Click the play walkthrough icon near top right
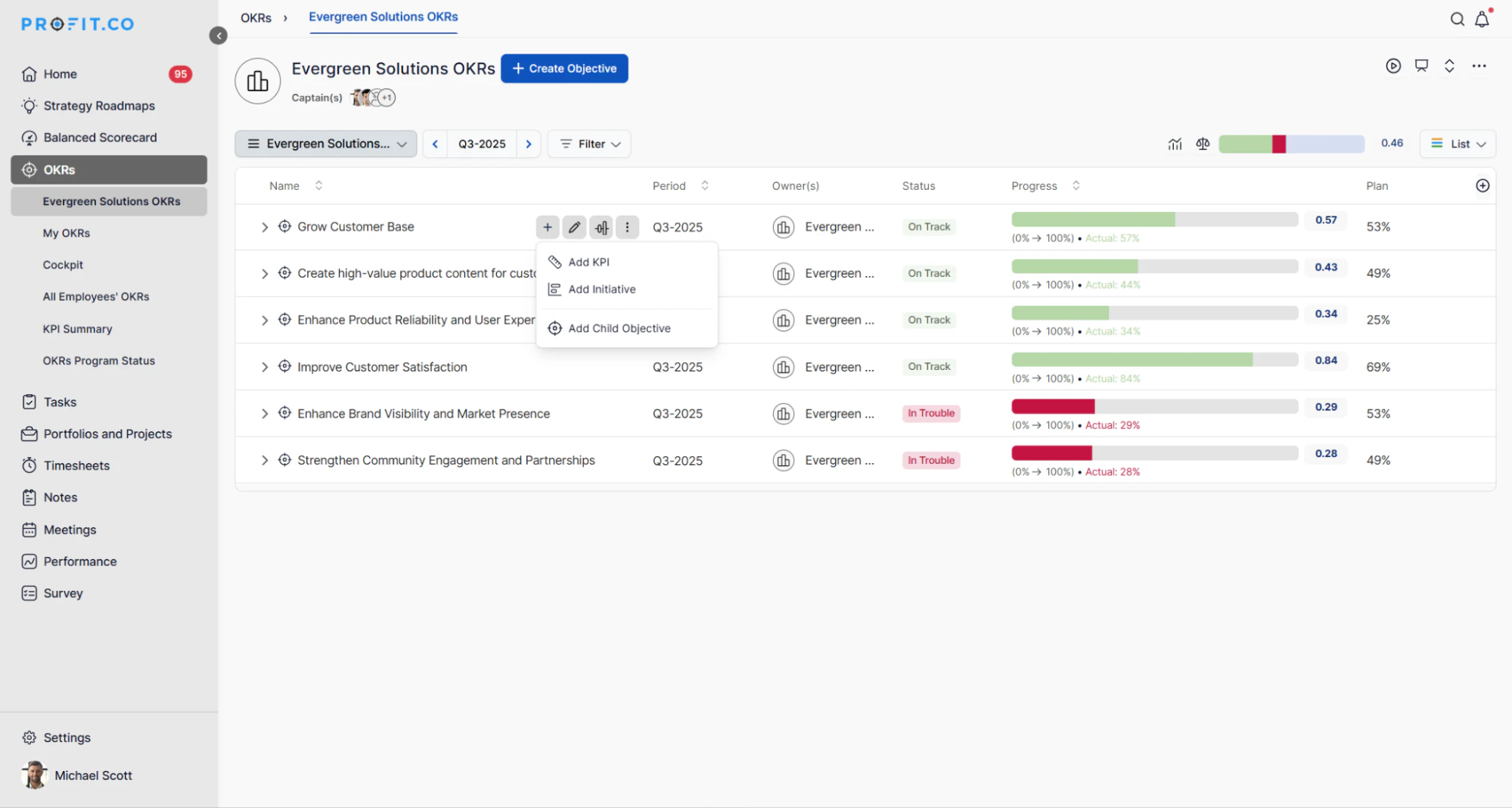This screenshot has width=1512, height=808. coord(1393,66)
